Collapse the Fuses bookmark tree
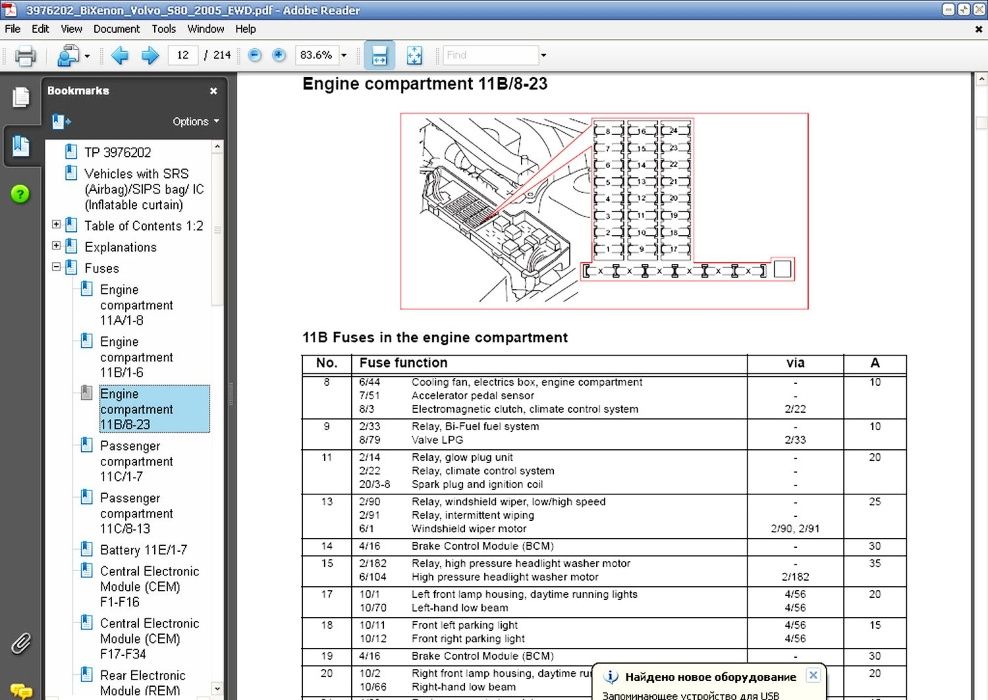 [56, 268]
